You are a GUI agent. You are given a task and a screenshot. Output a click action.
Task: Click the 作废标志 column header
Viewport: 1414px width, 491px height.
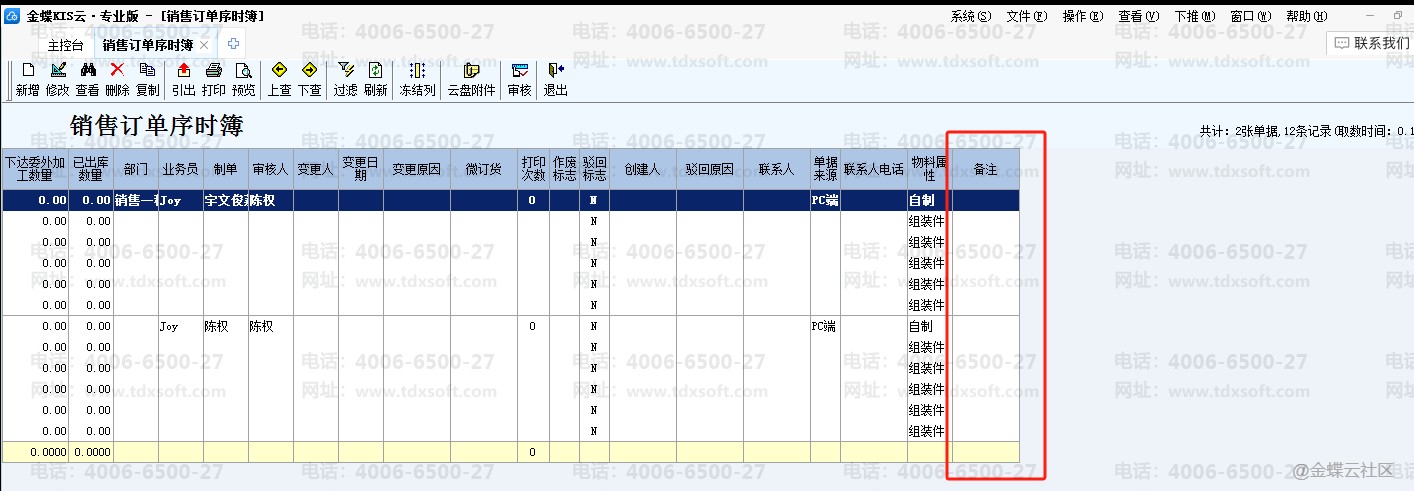[564, 170]
